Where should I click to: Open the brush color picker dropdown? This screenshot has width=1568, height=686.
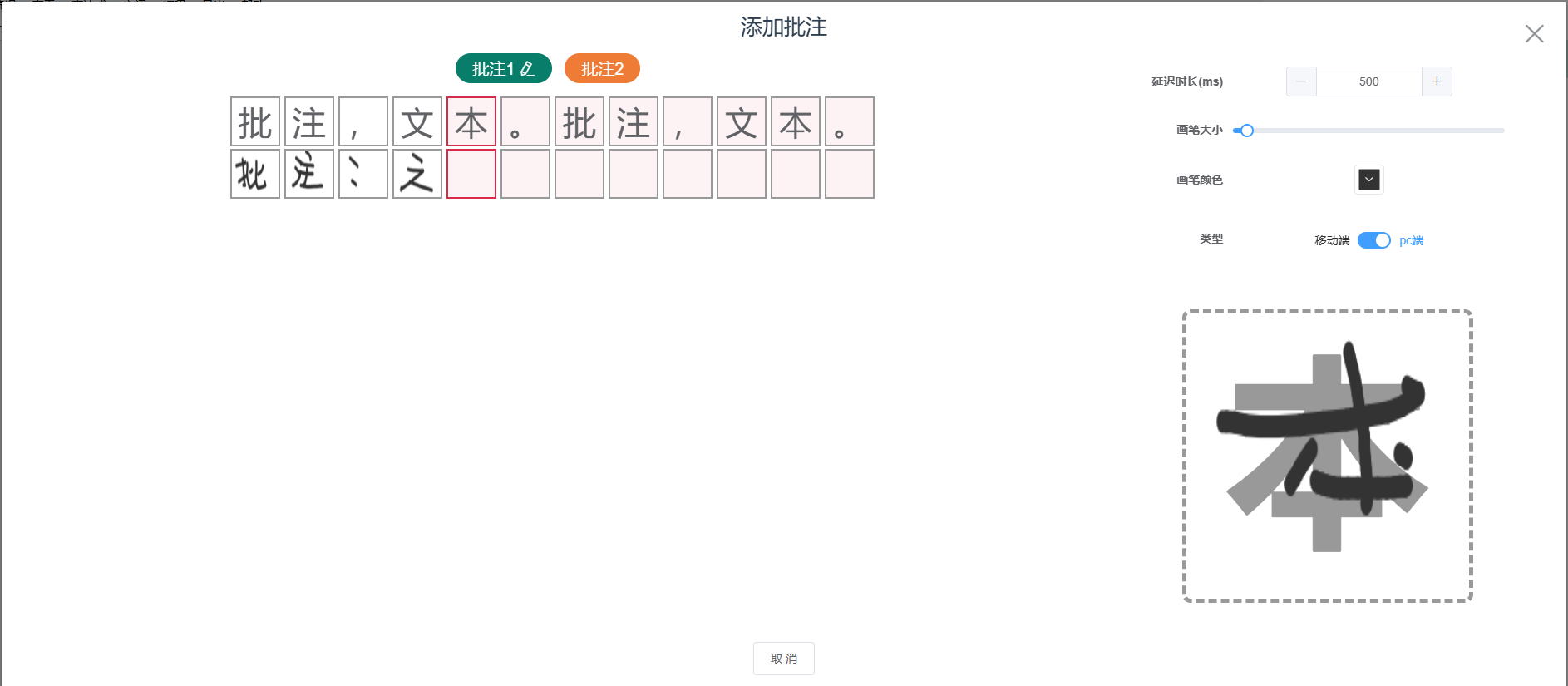tap(1369, 180)
